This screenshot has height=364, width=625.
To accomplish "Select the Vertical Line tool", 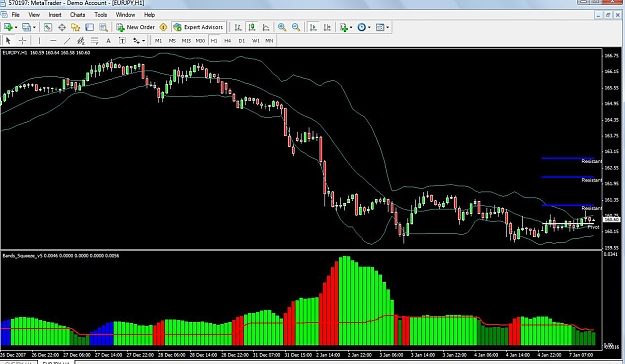I will click(39, 41).
